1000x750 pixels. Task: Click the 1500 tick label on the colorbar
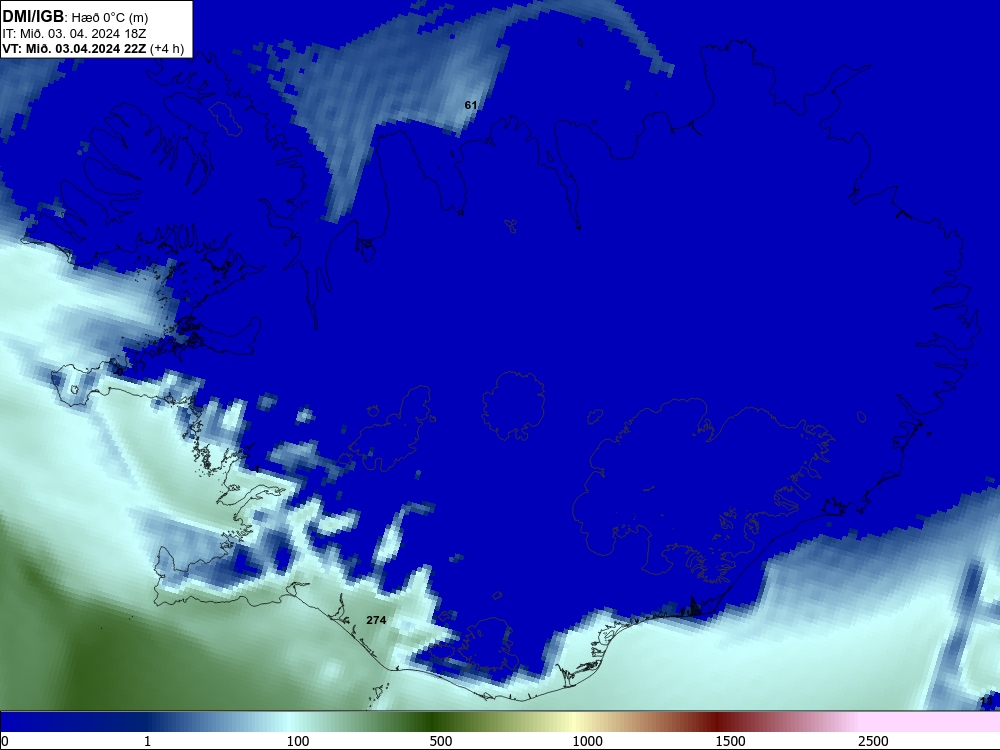(x=730, y=741)
